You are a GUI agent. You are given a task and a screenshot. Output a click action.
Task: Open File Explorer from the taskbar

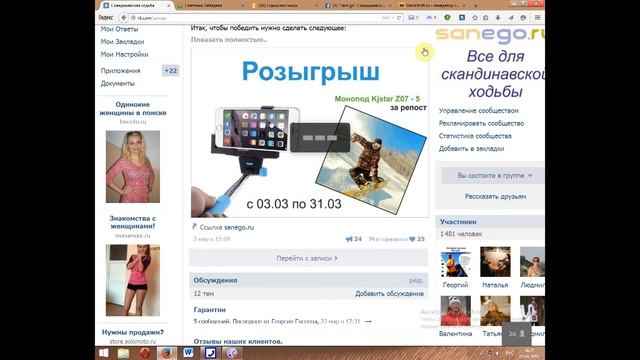tap(123, 353)
